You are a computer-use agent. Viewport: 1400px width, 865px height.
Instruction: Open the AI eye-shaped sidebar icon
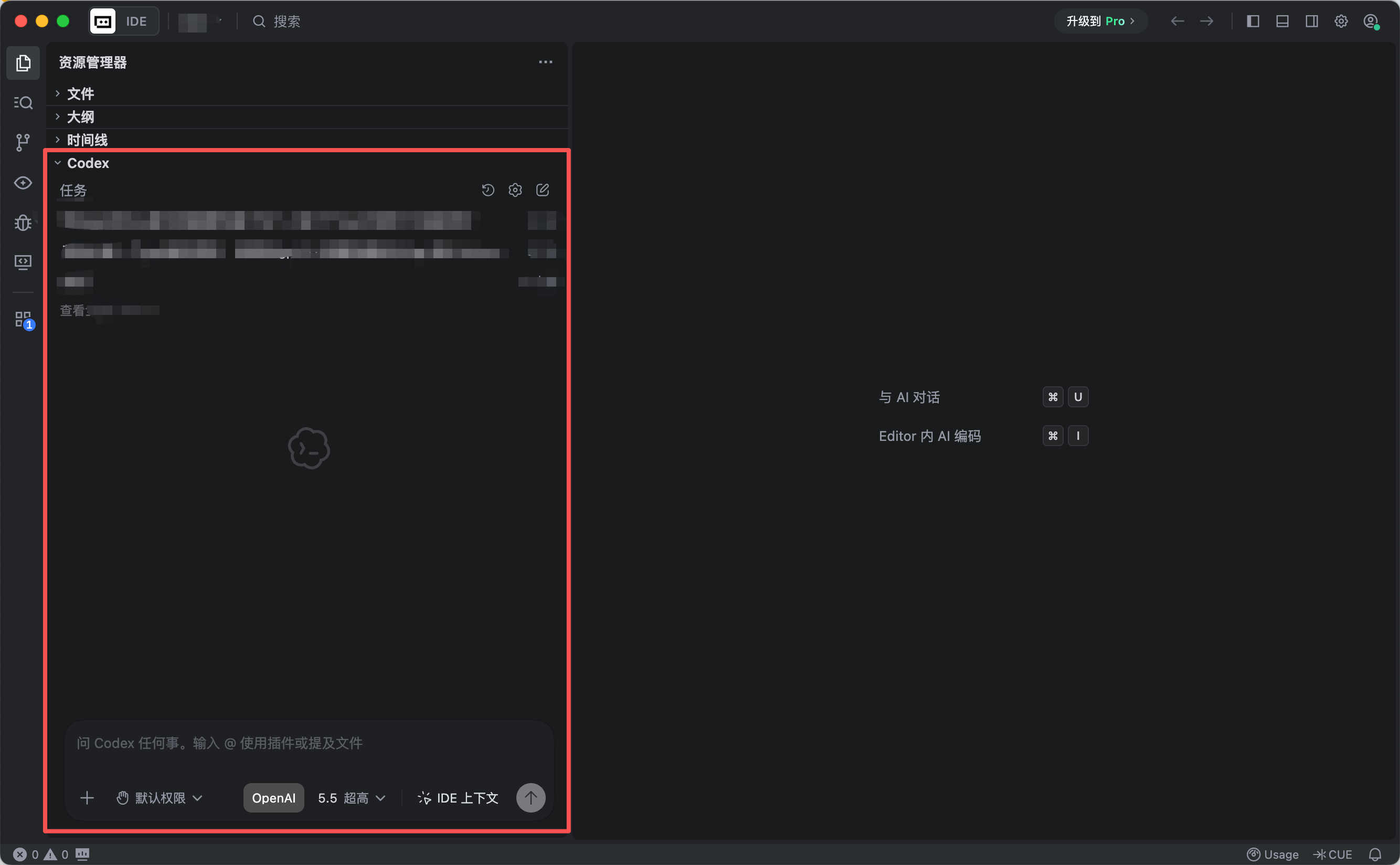(x=23, y=183)
